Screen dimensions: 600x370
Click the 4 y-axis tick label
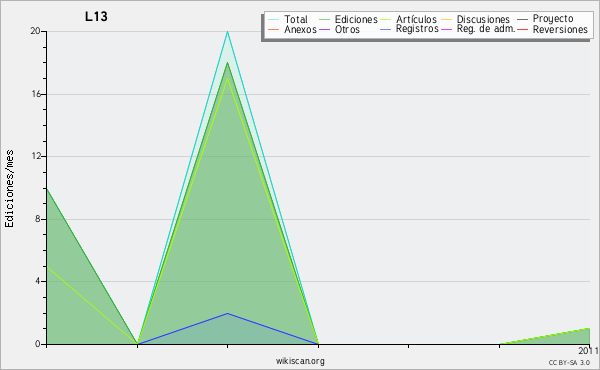pyautogui.click(x=38, y=282)
